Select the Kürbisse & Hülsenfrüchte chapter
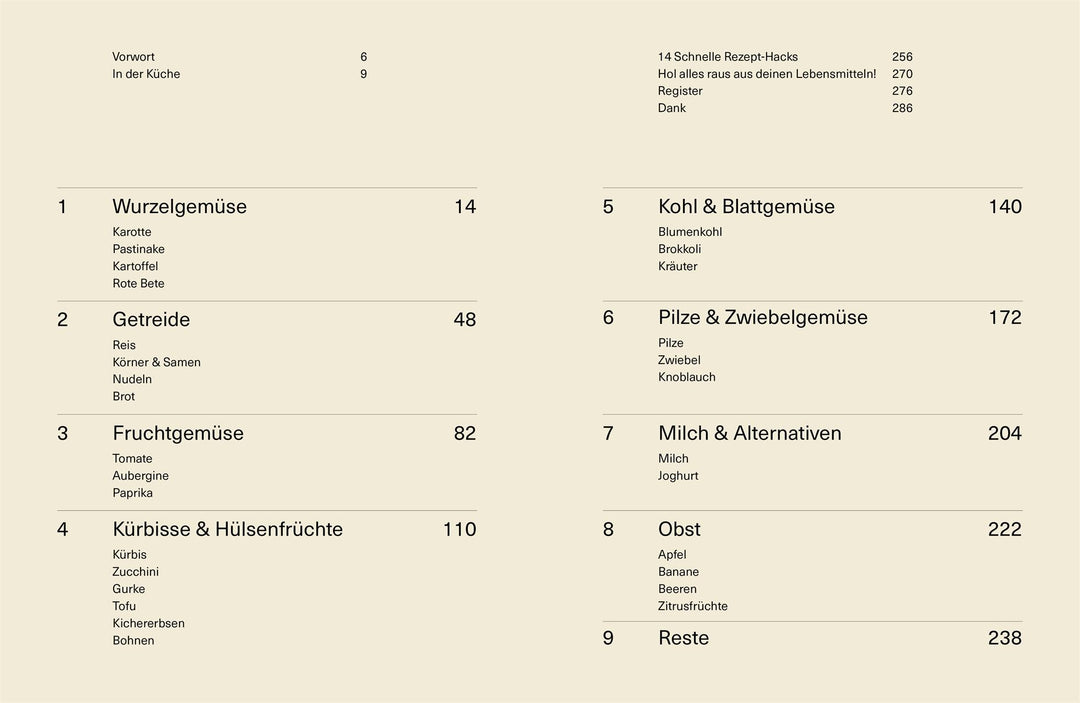The height and width of the screenshot is (703, 1080). pyautogui.click(x=227, y=529)
